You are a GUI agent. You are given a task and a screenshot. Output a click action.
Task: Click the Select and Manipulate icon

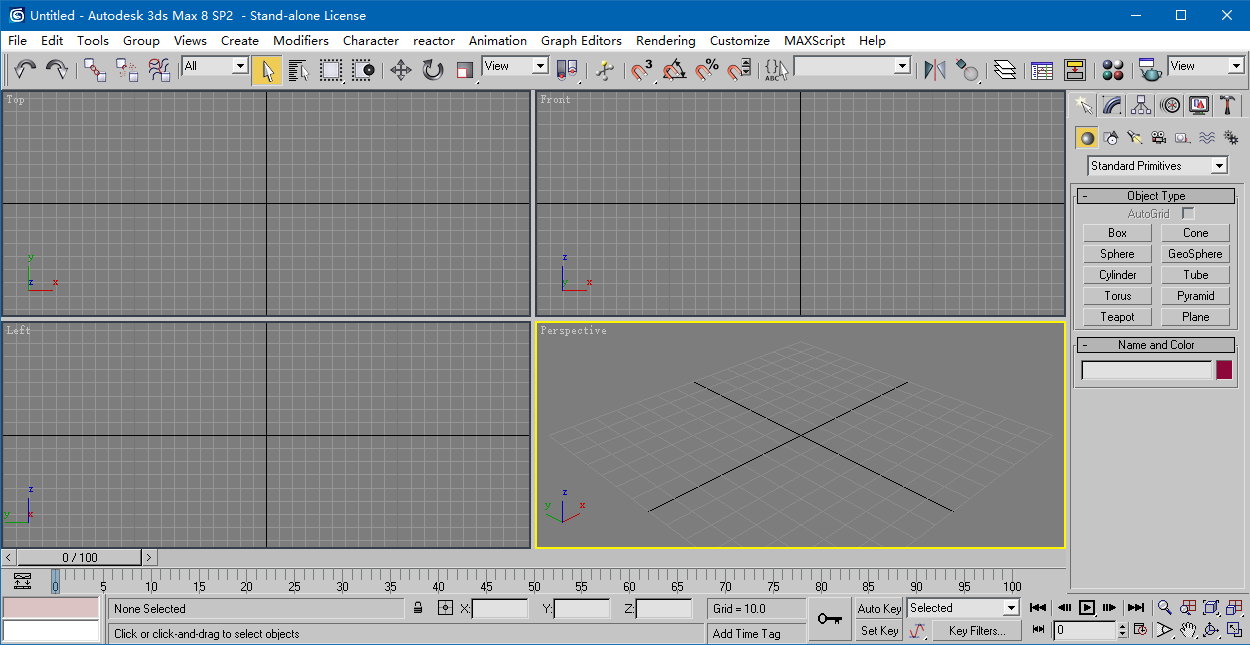tap(604, 70)
